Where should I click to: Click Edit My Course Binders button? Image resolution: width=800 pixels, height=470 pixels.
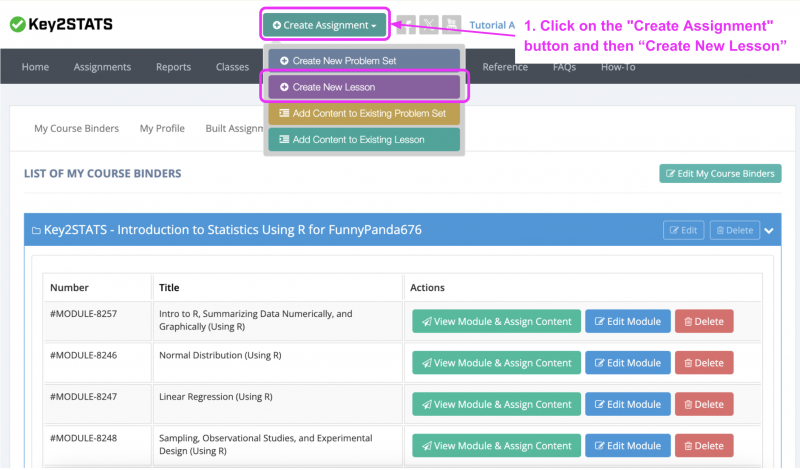click(720, 173)
